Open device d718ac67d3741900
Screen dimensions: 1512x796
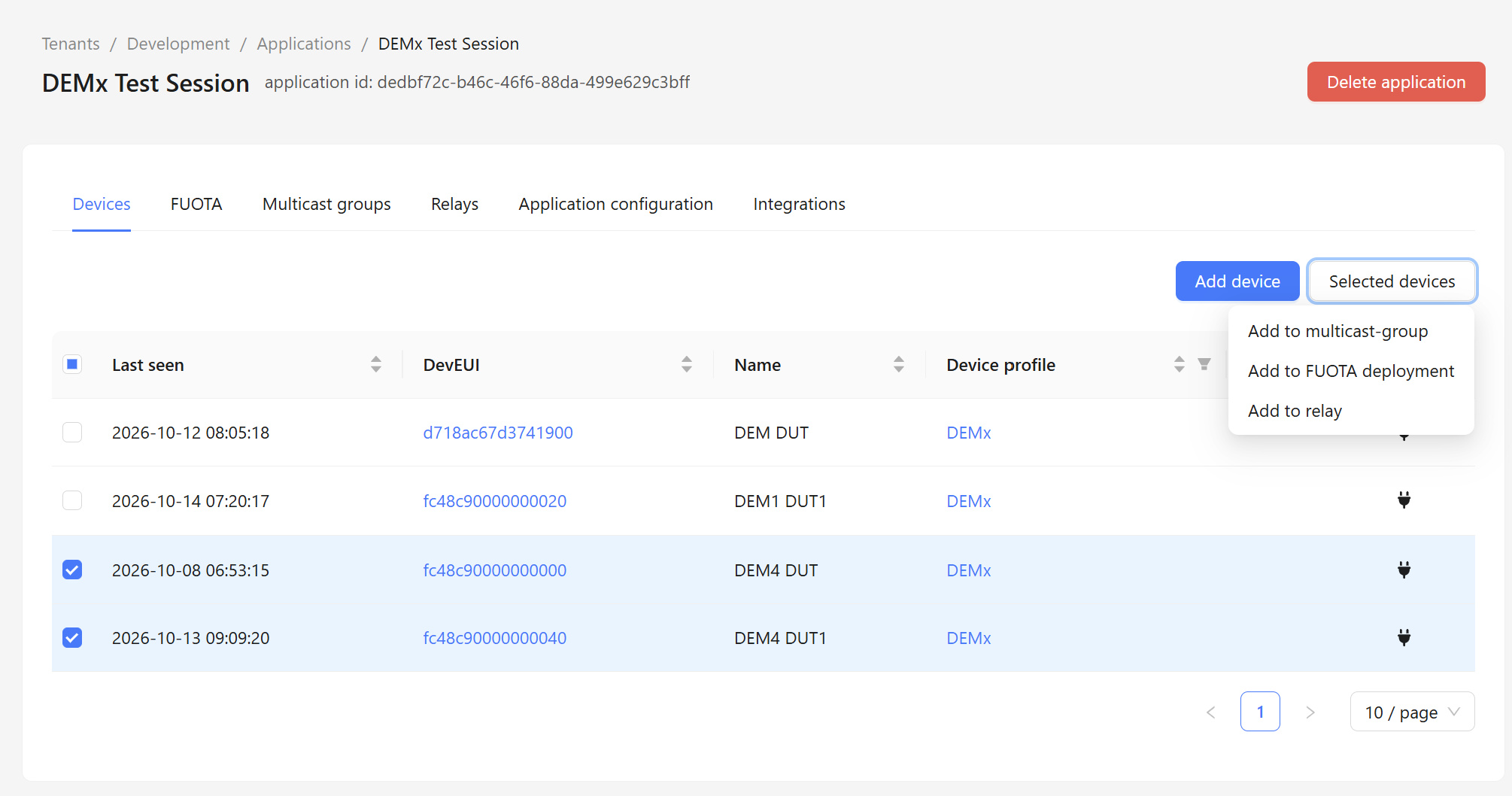point(498,433)
